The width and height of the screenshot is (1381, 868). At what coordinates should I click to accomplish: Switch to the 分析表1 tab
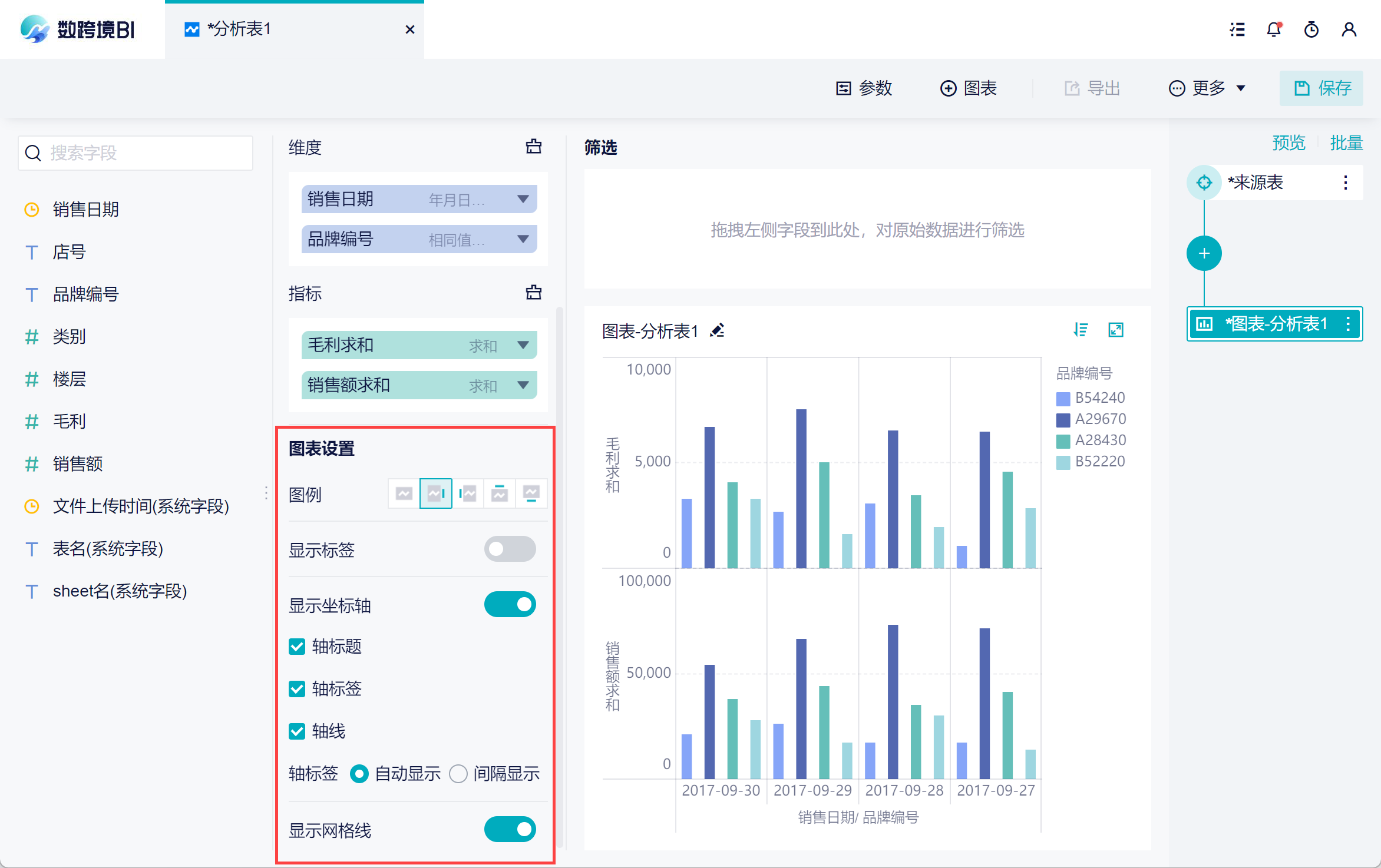[239, 29]
